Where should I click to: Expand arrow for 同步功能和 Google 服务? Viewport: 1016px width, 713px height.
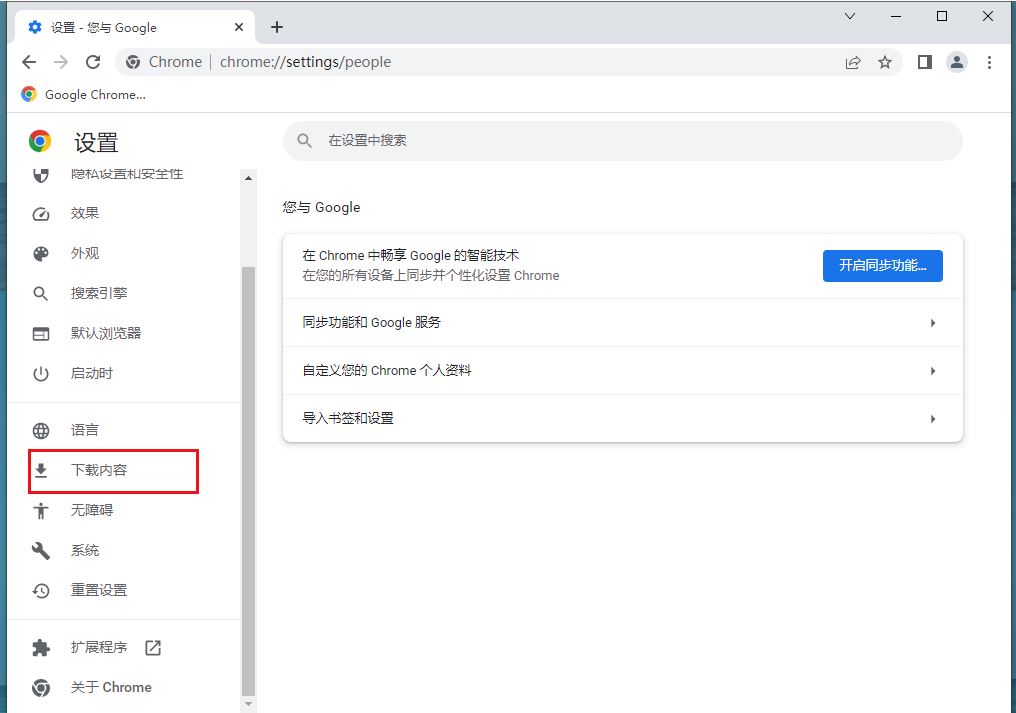pos(932,323)
